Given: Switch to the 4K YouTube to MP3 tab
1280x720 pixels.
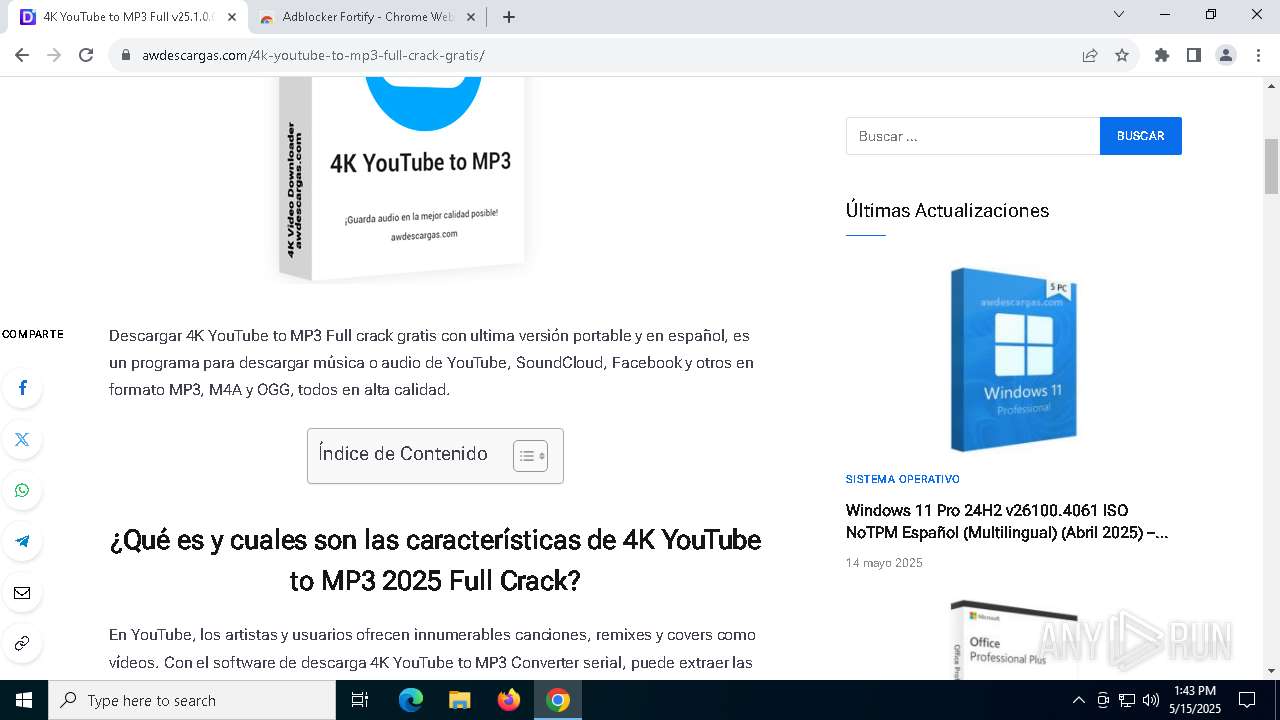Looking at the screenshot, I should click(128, 17).
